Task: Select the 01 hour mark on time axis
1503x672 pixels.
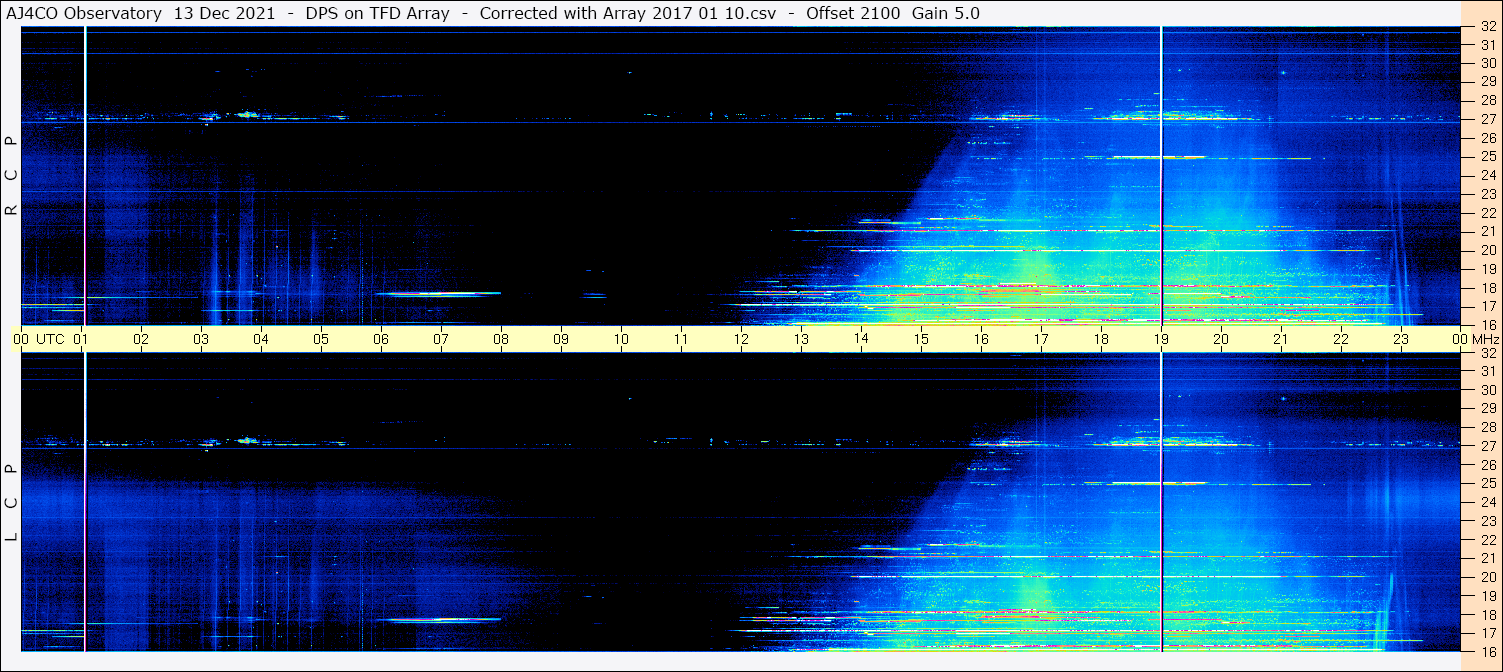Action: point(81,339)
